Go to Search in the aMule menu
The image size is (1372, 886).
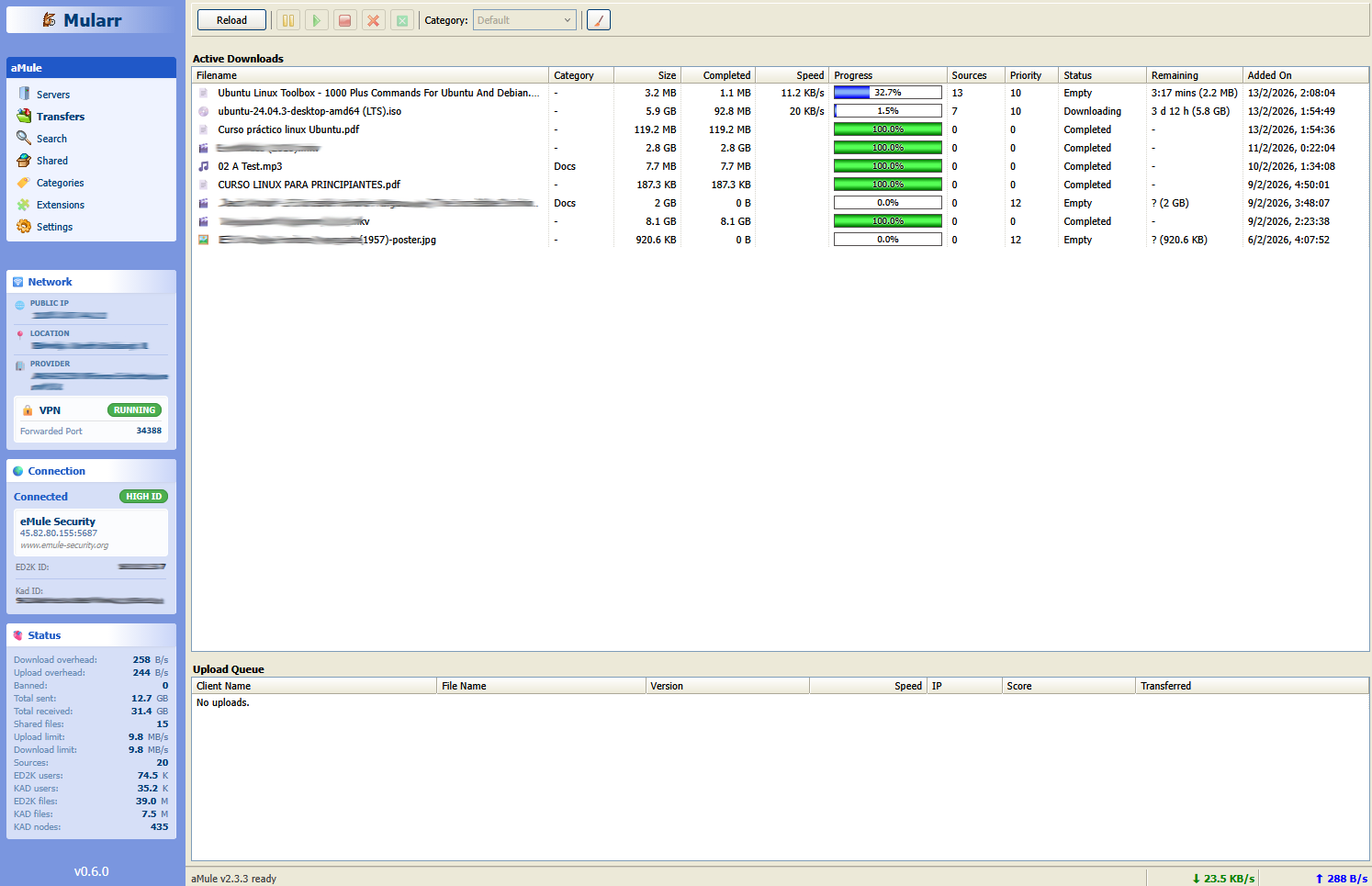(51, 139)
